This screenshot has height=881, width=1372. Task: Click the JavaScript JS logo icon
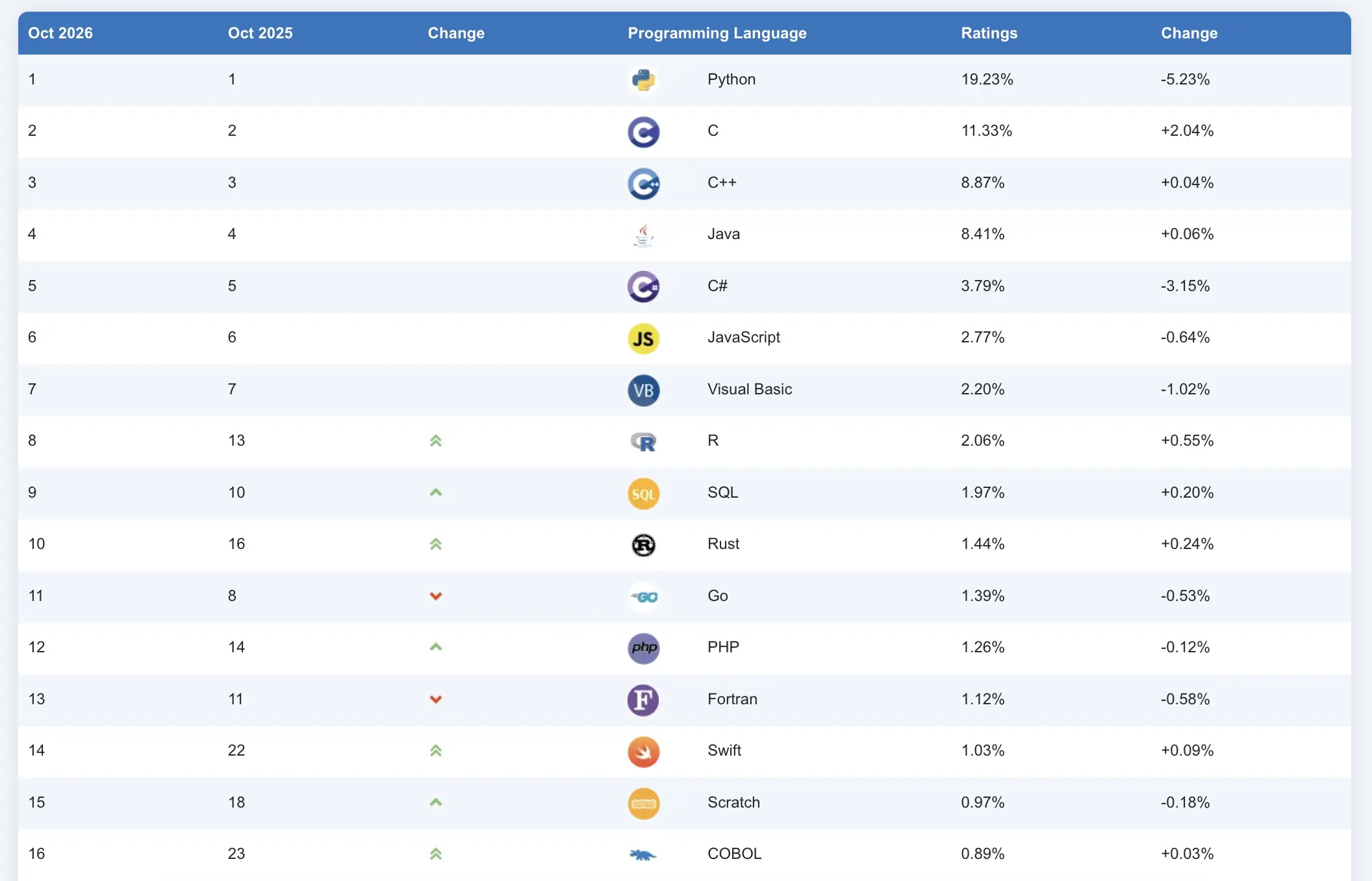click(x=643, y=338)
